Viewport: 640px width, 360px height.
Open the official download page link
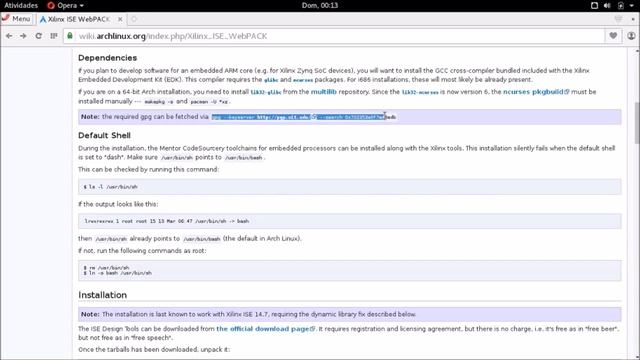(x=265, y=329)
